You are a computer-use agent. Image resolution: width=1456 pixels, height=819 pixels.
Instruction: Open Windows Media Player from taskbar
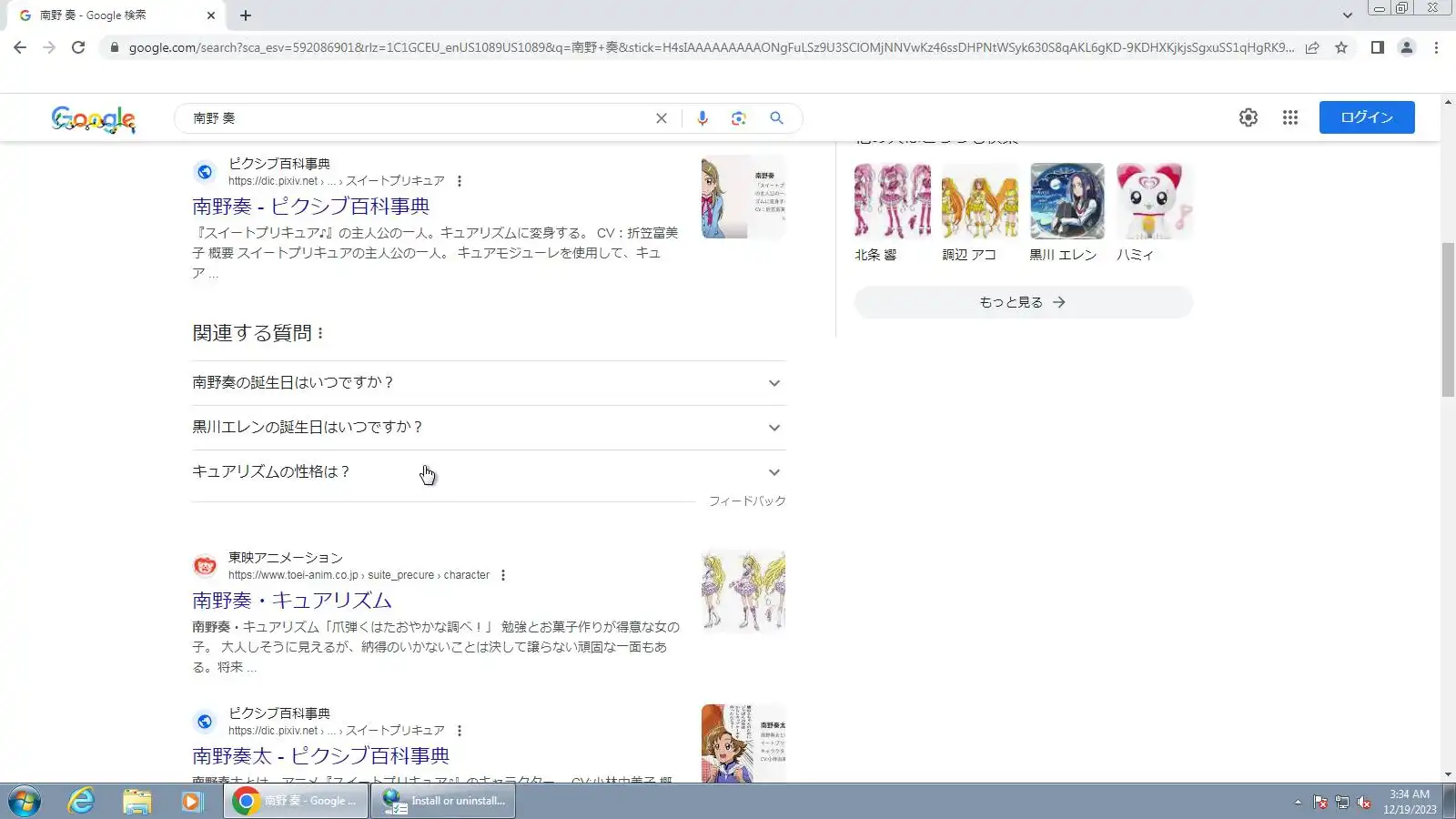point(191,802)
